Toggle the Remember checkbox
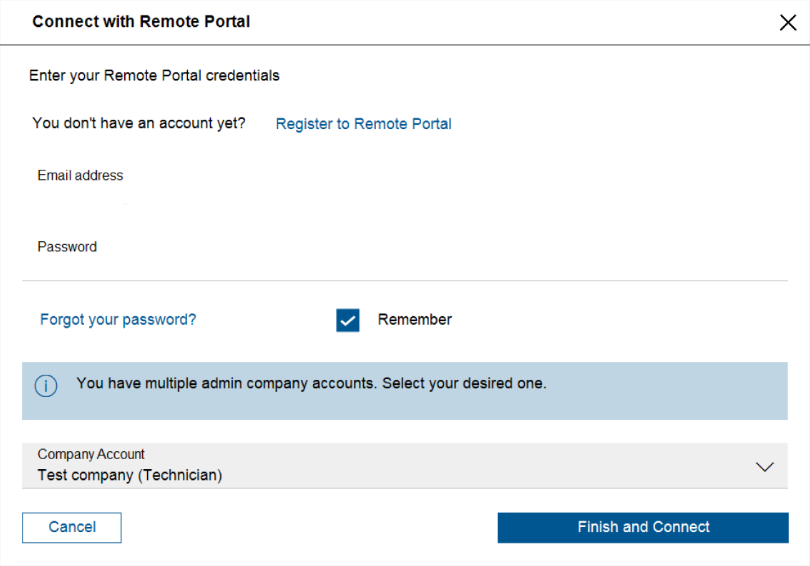Image resolution: width=810 pixels, height=566 pixels. pos(348,320)
